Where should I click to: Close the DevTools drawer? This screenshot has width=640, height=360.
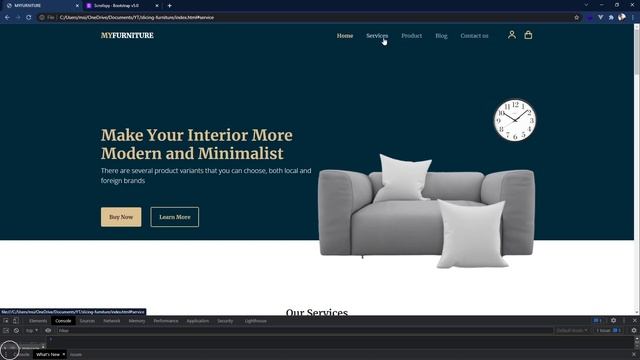pyautogui.click(x=634, y=354)
